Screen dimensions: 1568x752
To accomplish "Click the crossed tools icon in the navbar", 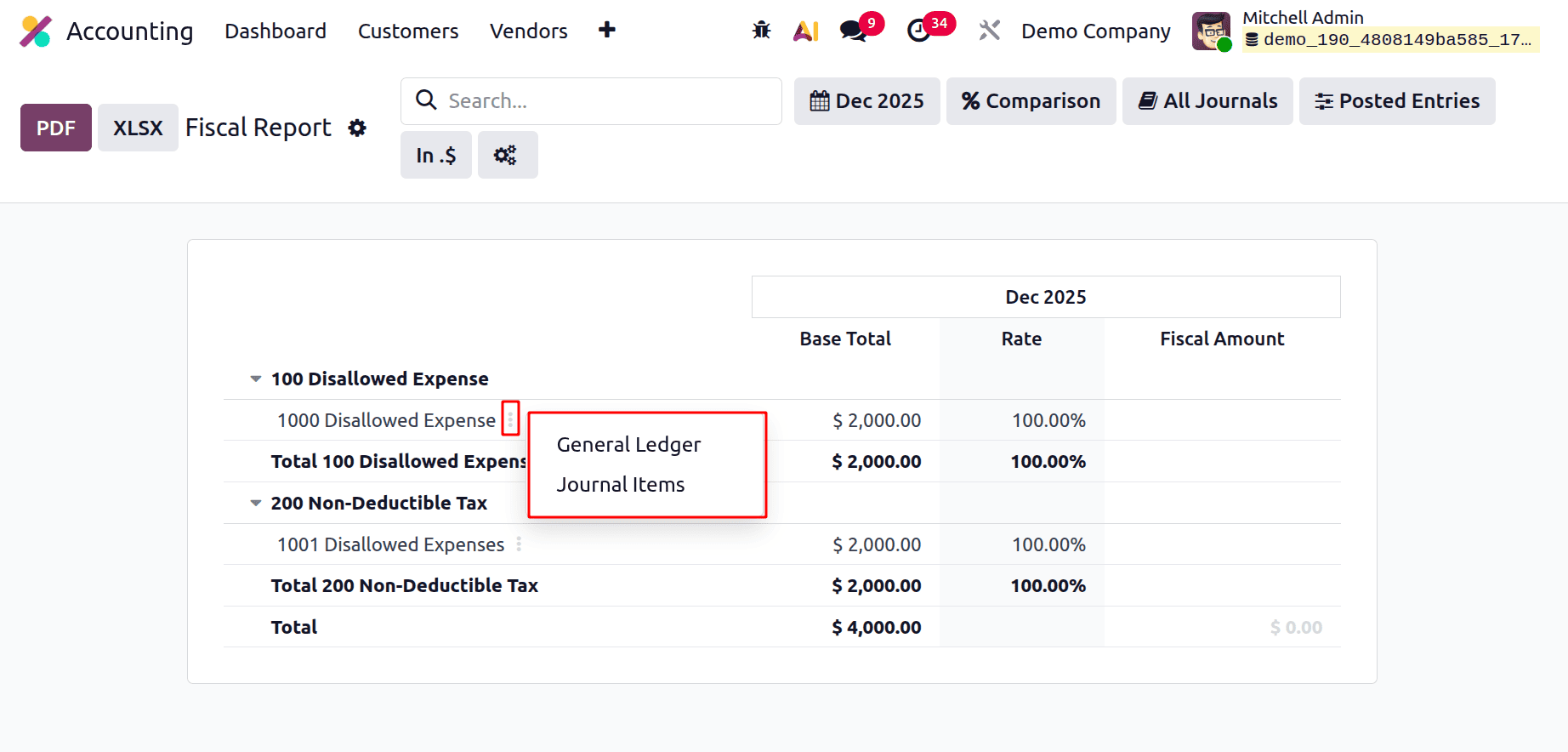I will tap(989, 31).
